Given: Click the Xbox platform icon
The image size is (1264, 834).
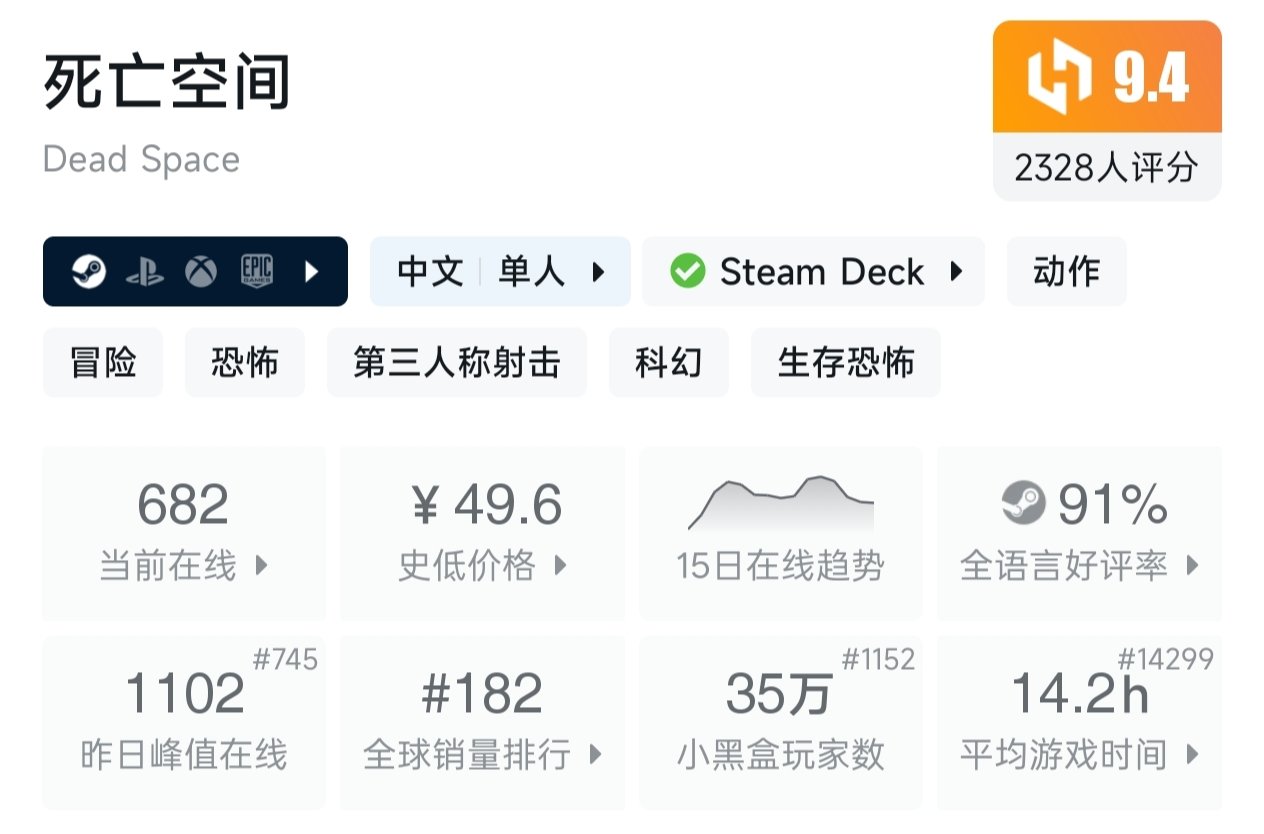Looking at the screenshot, I should [201, 272].
